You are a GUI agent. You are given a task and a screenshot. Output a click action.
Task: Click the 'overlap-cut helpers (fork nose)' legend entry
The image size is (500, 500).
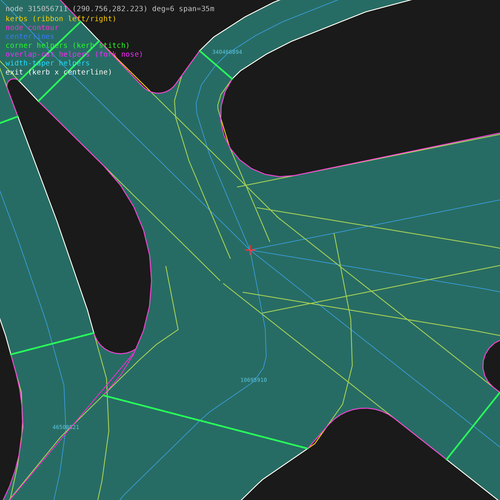[x=74, y=54]
